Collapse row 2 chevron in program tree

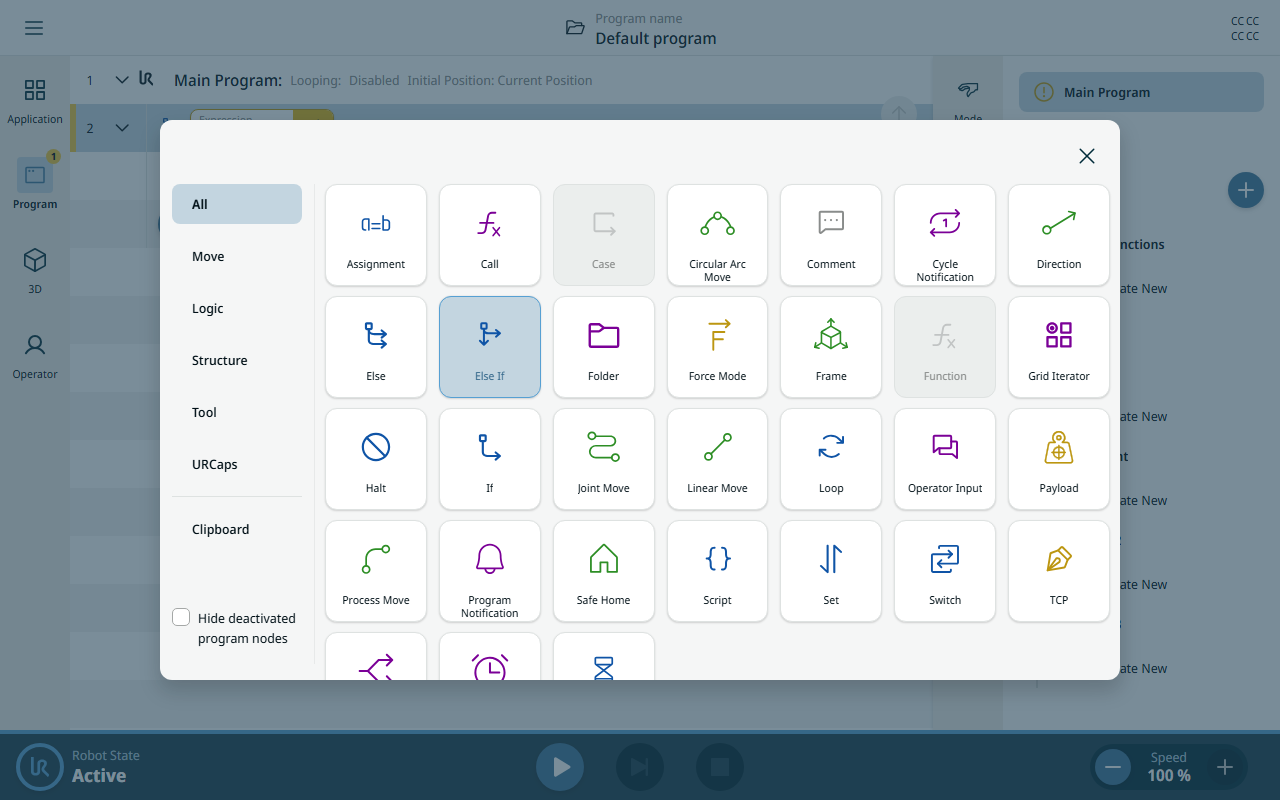(122, 128)
